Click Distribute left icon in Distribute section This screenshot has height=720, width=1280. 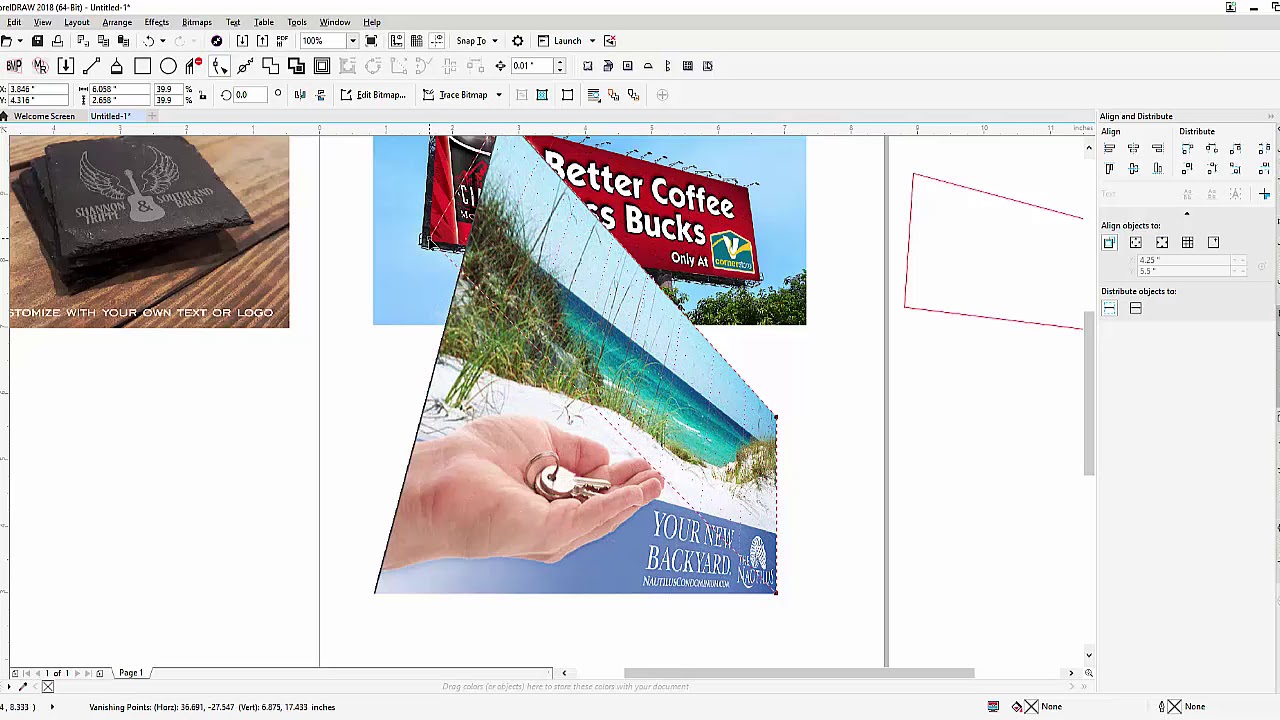(x=1187, y=148)
